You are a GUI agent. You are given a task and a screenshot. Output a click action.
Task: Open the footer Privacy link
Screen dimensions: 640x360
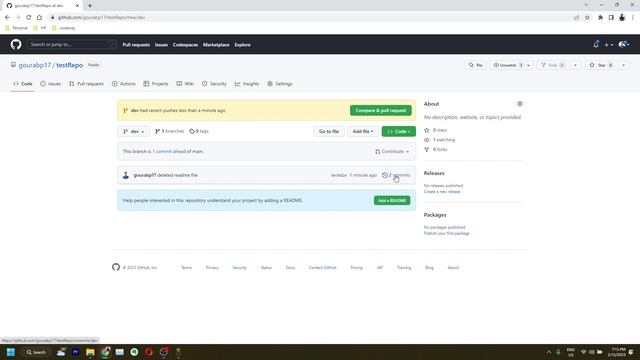coord(212,268)
